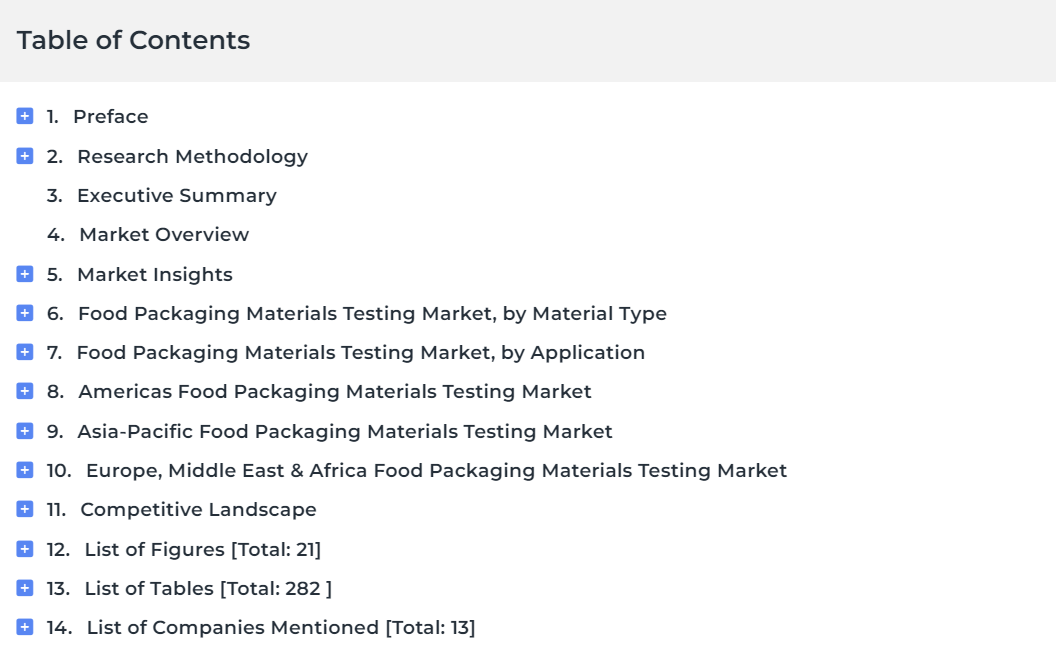The height and width of the screenshot is (651, 1056).
Task: Expand the by Material Type section icon
Action: (x=25, y=313)
